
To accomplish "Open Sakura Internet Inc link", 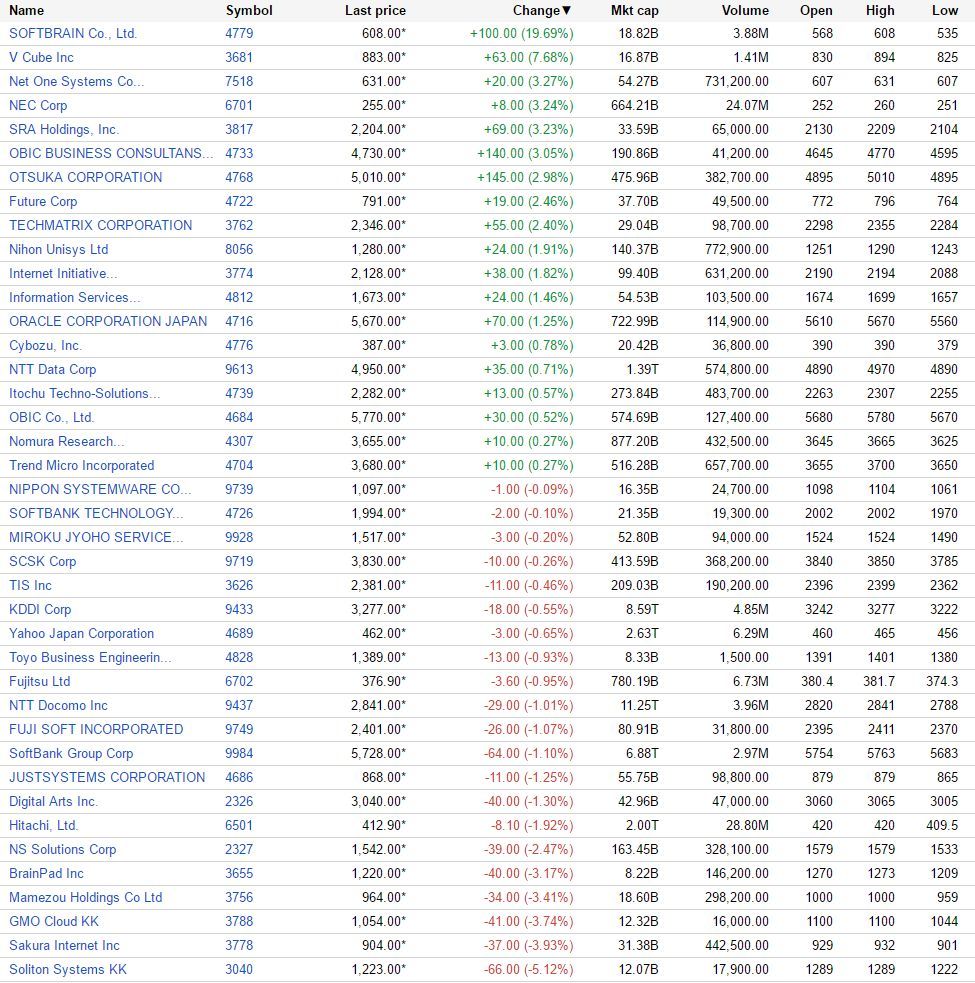I will coord(64,946).
